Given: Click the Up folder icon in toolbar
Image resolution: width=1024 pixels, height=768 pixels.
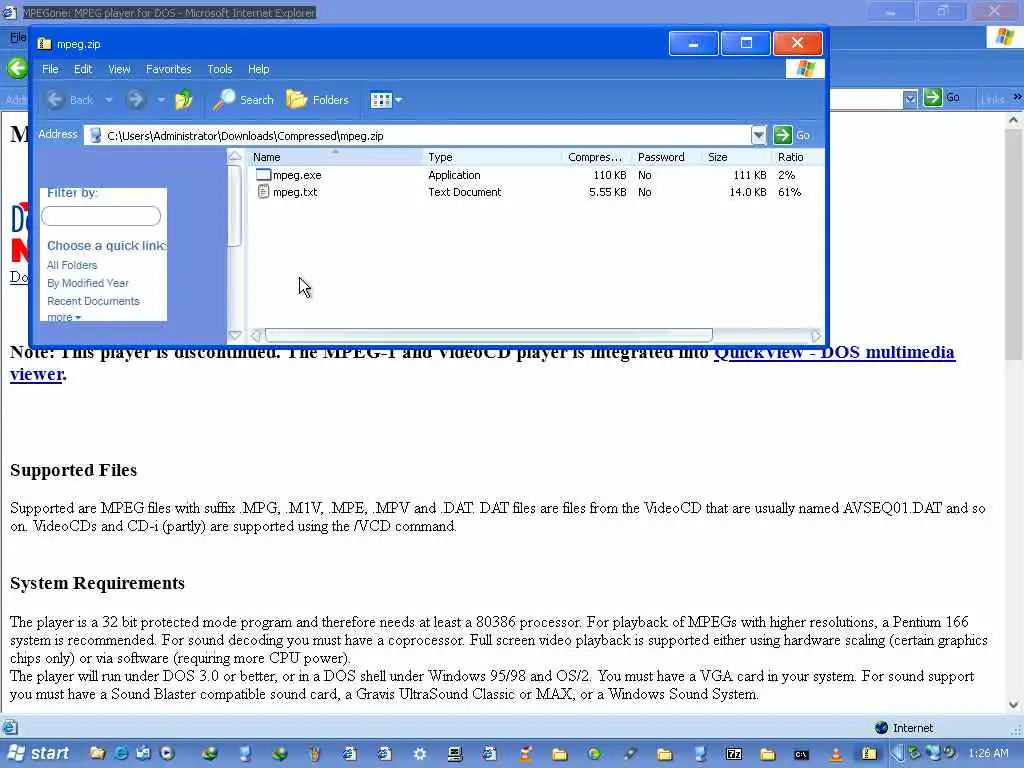Looking at the screenshot, I should (x=184, y=100).
